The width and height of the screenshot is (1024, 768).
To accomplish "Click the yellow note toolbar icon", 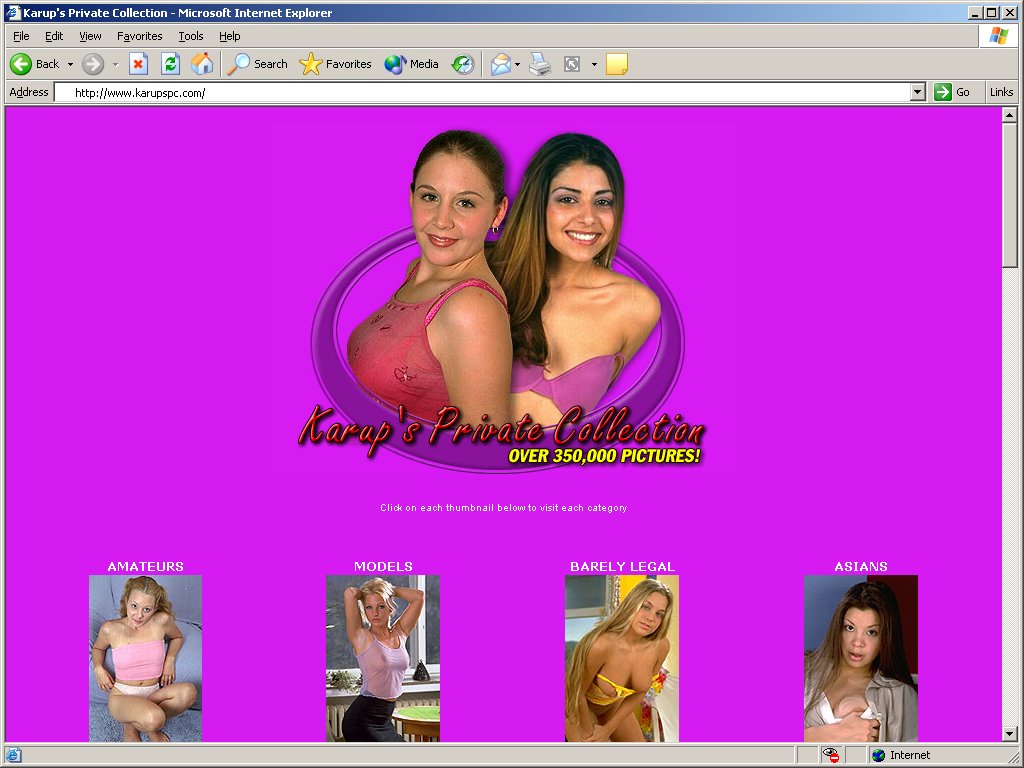I will (x=616, y=64).
